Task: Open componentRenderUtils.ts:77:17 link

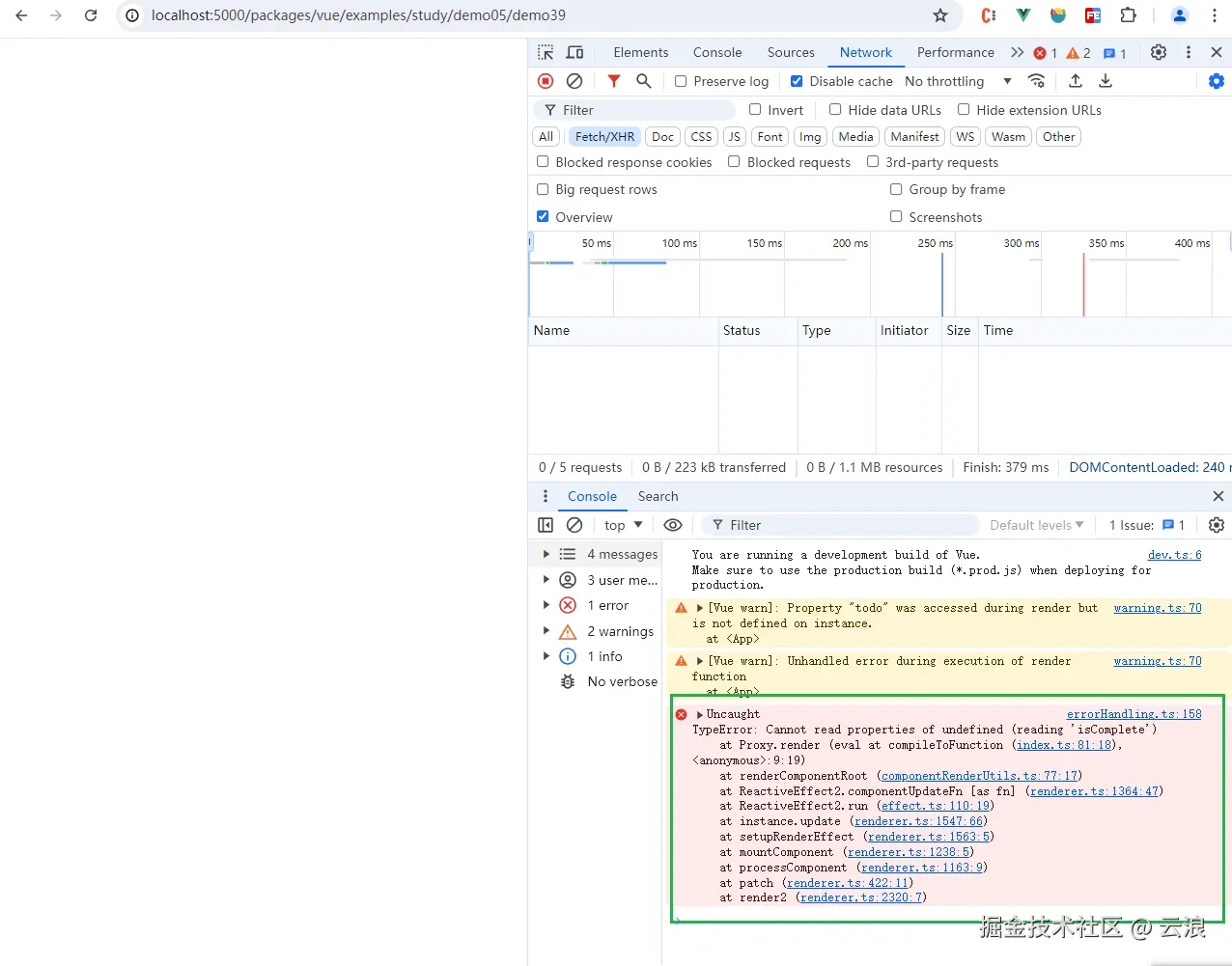Action: pos(980,776)
